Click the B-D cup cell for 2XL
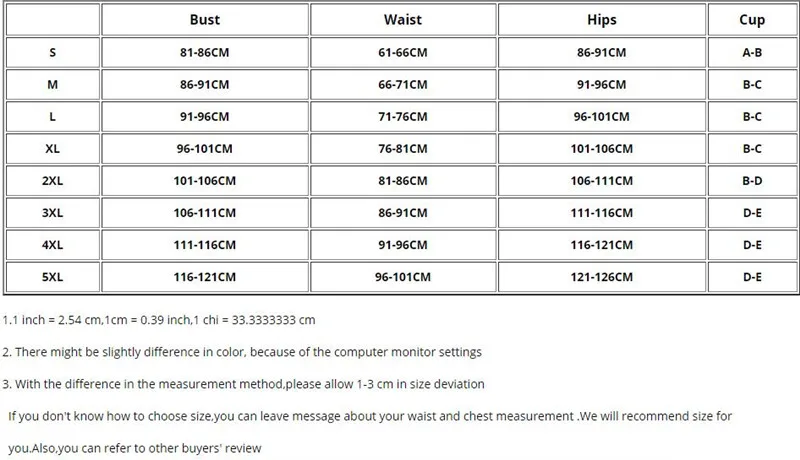The image size is (800, 460). click(x=752, y=181)
